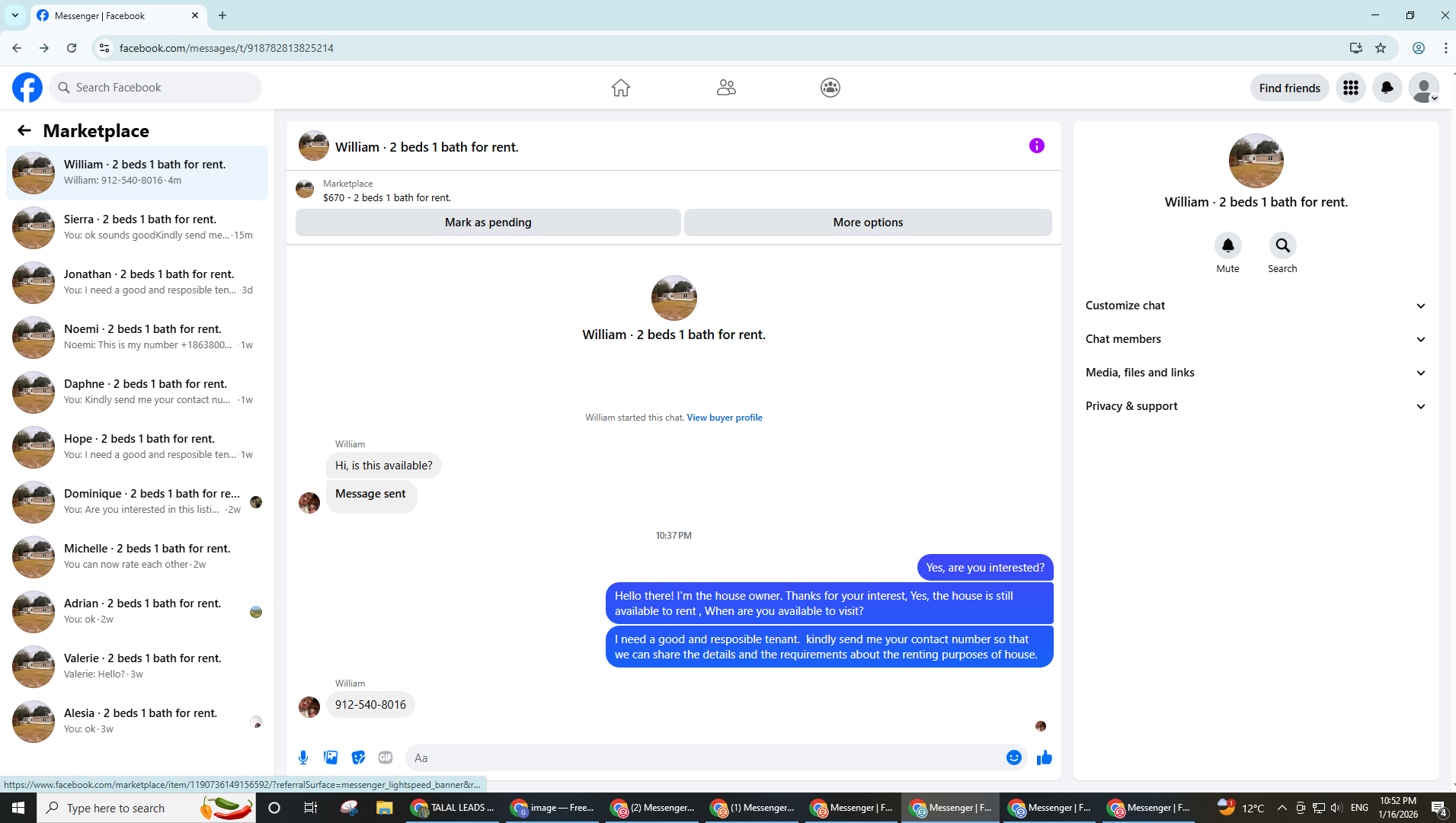Image resolution: width=1456 pixels, height=823 pixels.
Task: Search in conversation with magnifier icon
Action: point(1283,245)
